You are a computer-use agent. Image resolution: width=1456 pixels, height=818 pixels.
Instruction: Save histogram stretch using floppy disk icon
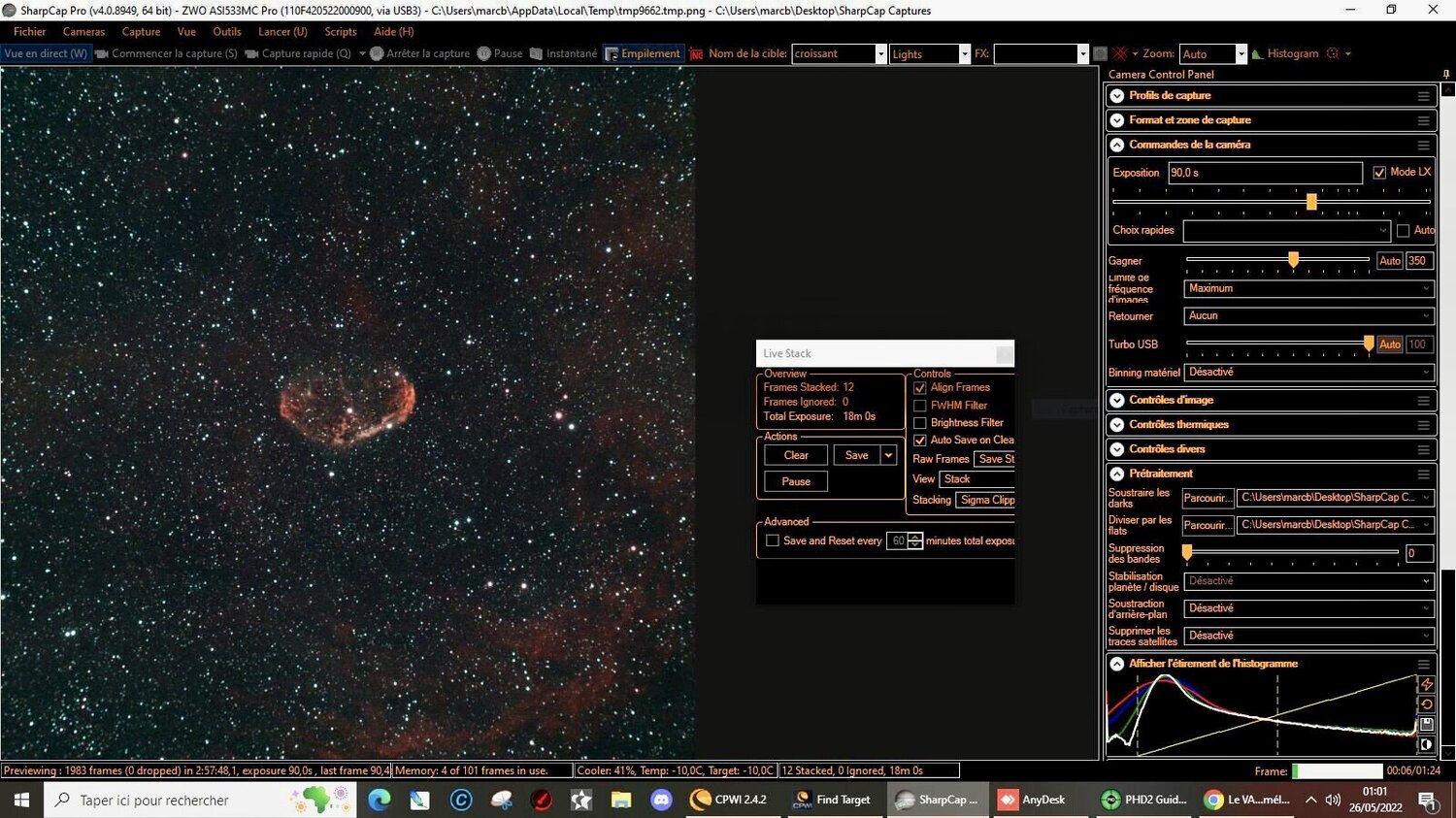point(1426,723)
